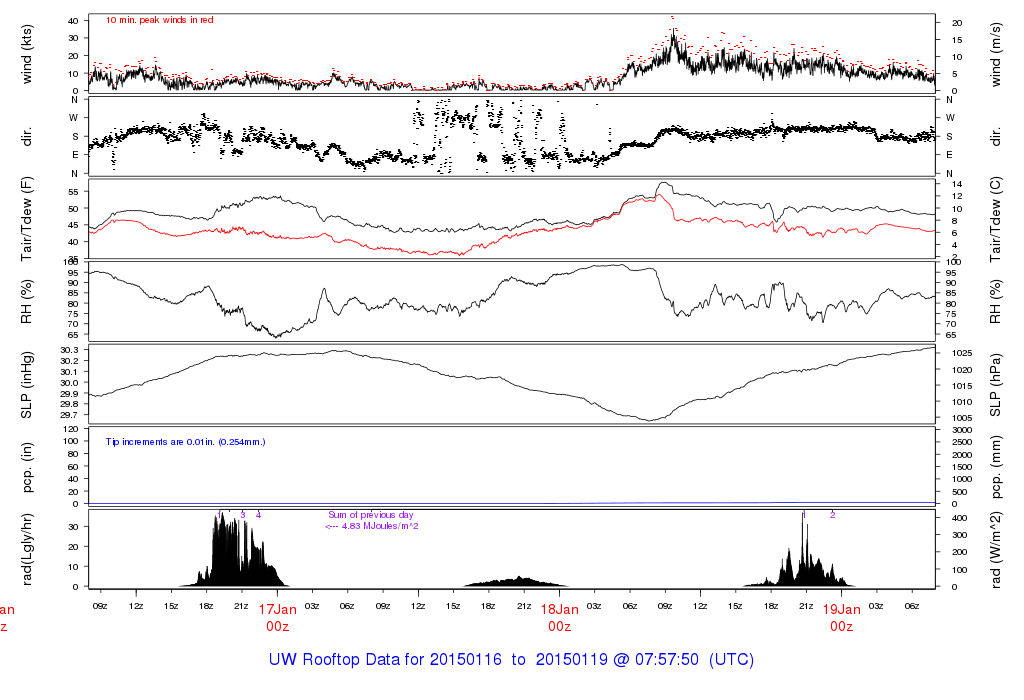
Task: Click the '29.7' tick on SLP axis
Action: point(70,415)
